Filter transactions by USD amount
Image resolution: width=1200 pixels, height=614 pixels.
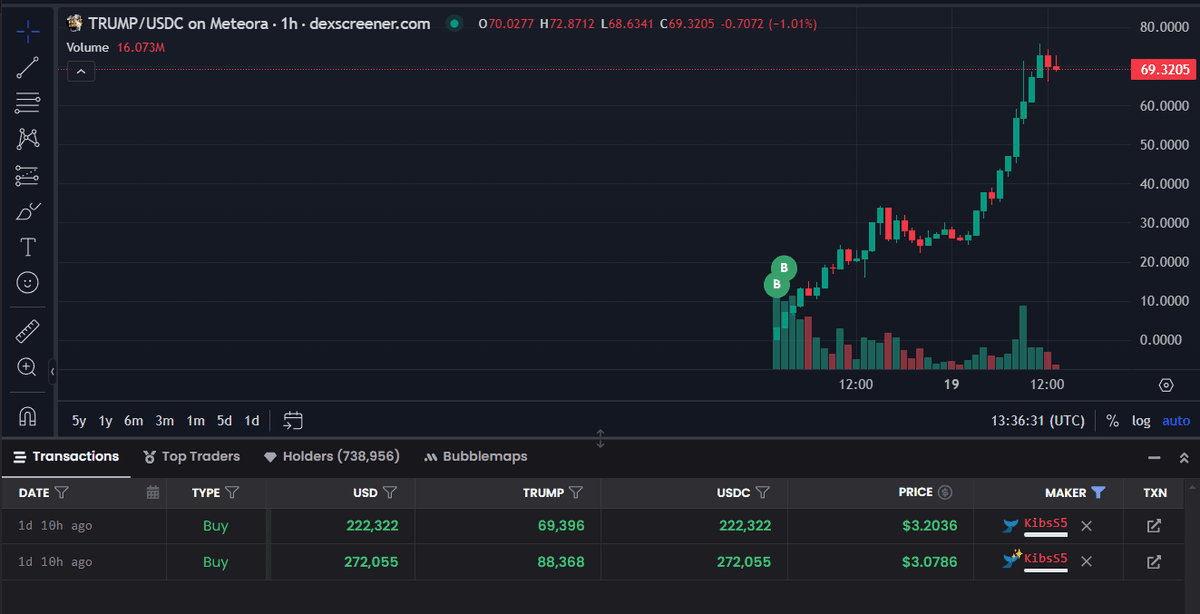(390, 492)
